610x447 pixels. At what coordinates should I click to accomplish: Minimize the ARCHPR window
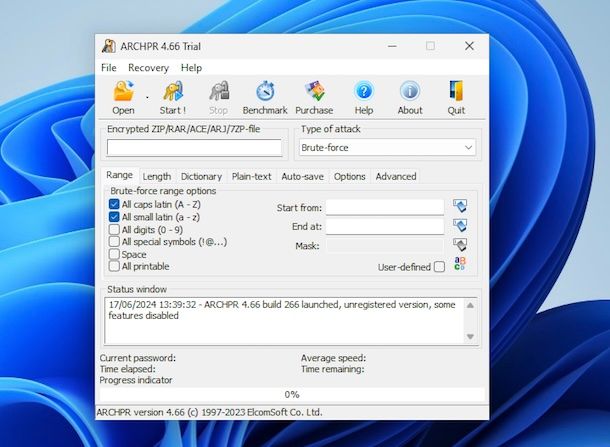point(392,46)
